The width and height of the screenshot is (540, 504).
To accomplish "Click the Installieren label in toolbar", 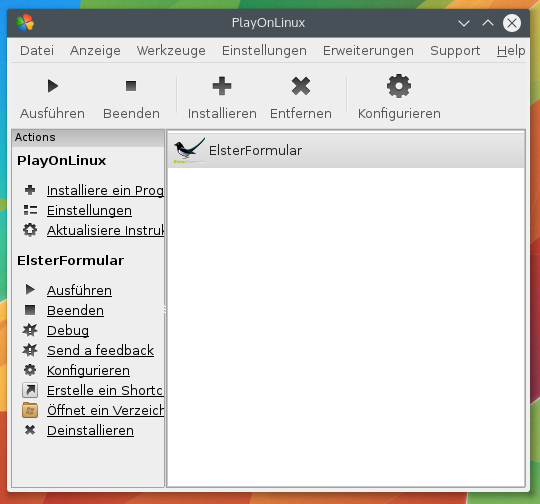I will pyautogui.click(x=222, y=114).
